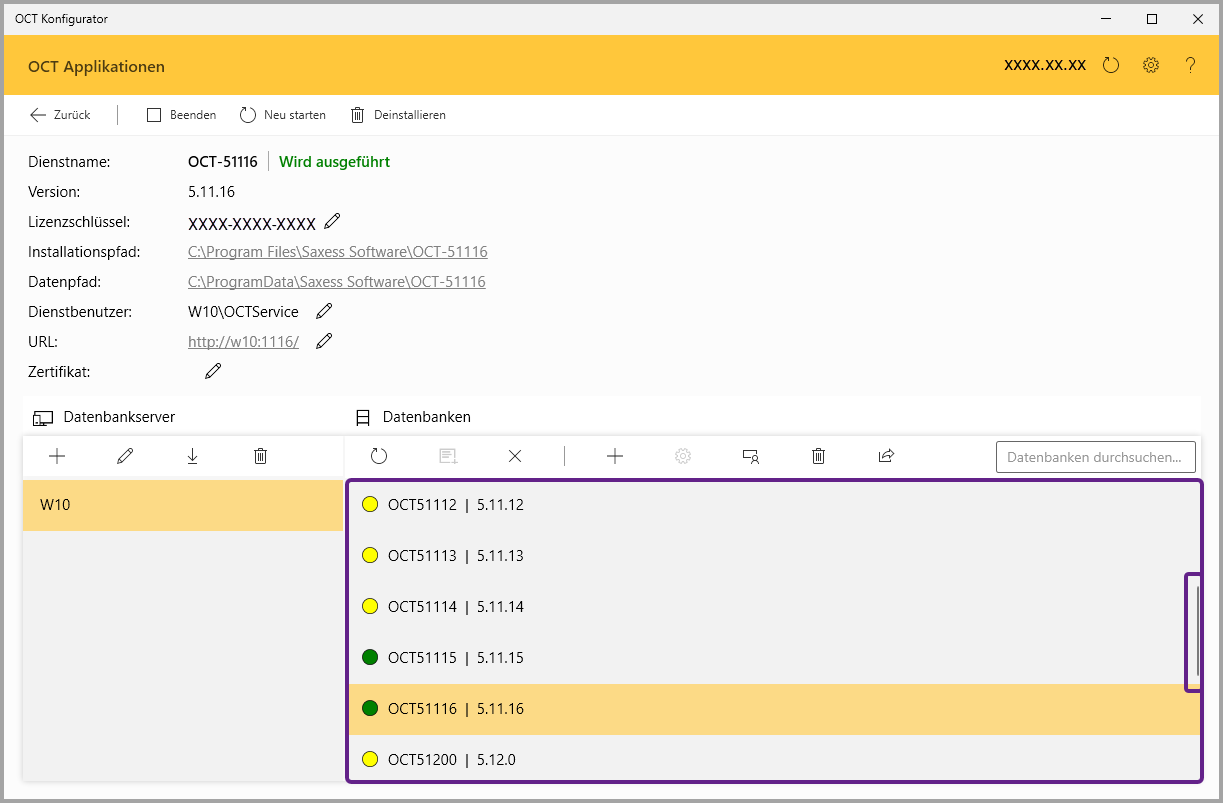Image resolution: width=1223 pixels, height=803 pixels.
Task: Go back using the Zurück button
Action: 60,115
